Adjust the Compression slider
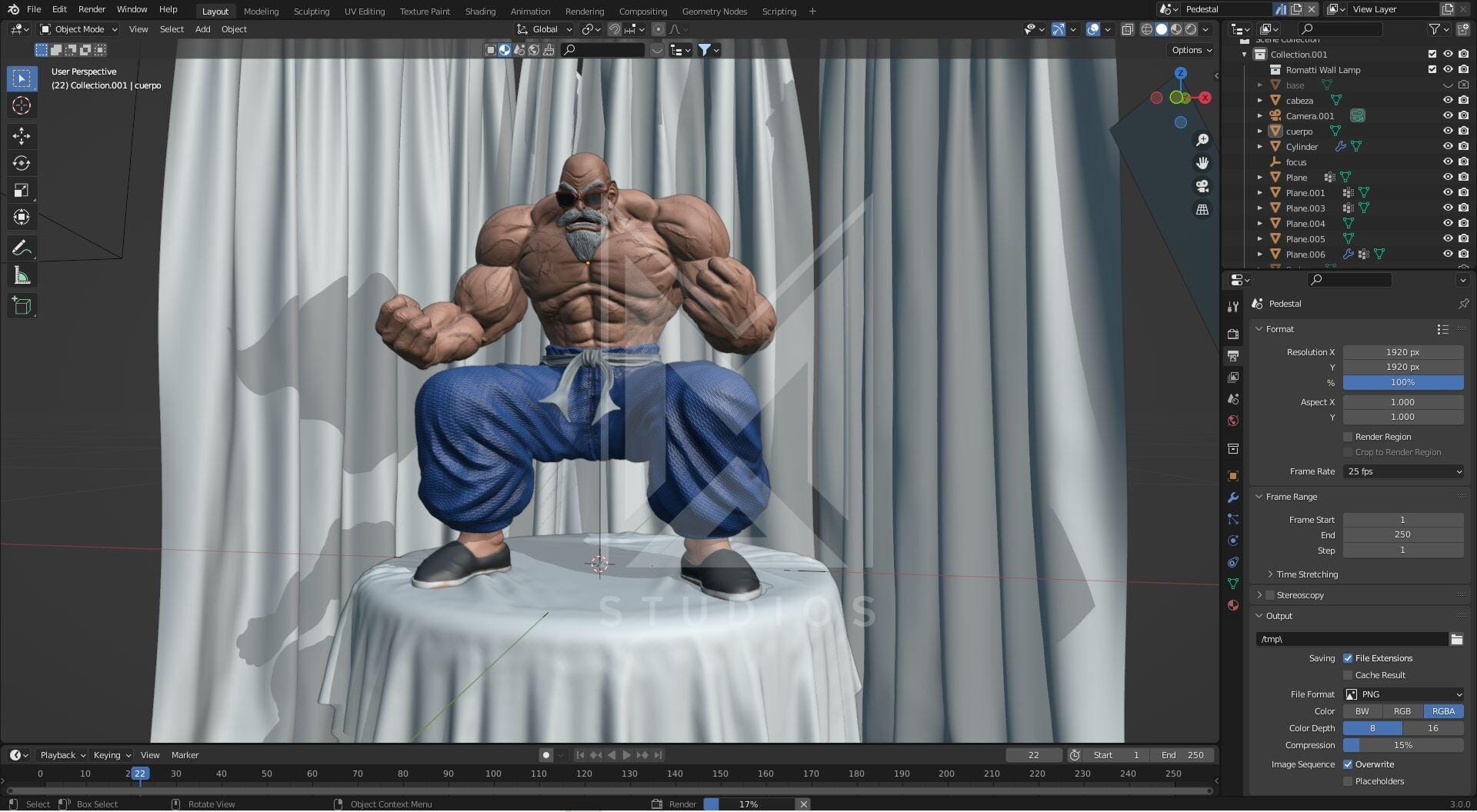The height and width of the screenshot is (812, 1477). tap(1403, 745)
